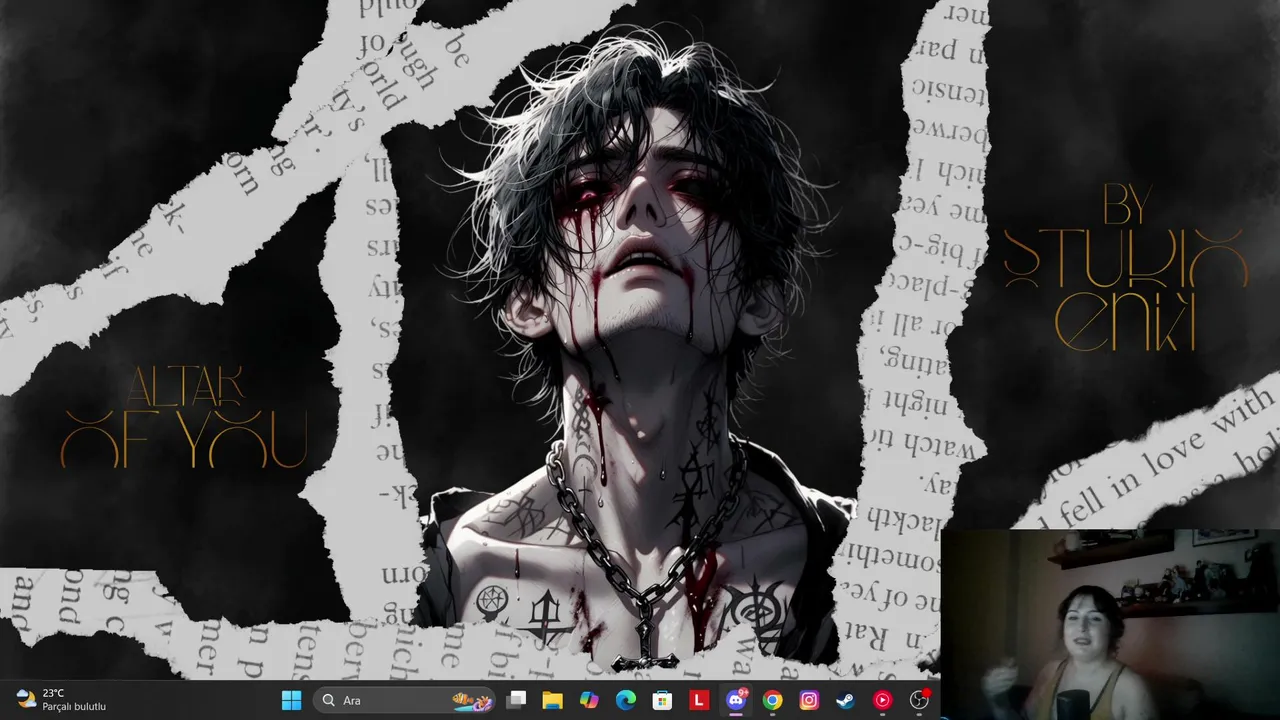Open Instagram from the taskbar

(x=809, y=700)
